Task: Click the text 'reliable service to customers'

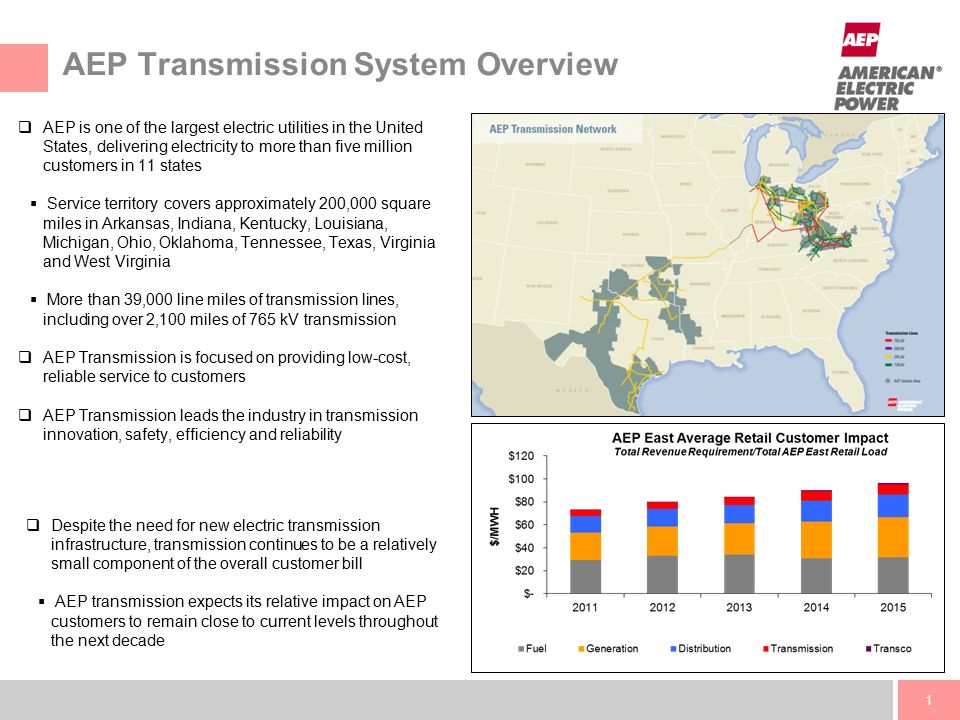Action: (x=144, y=377)
